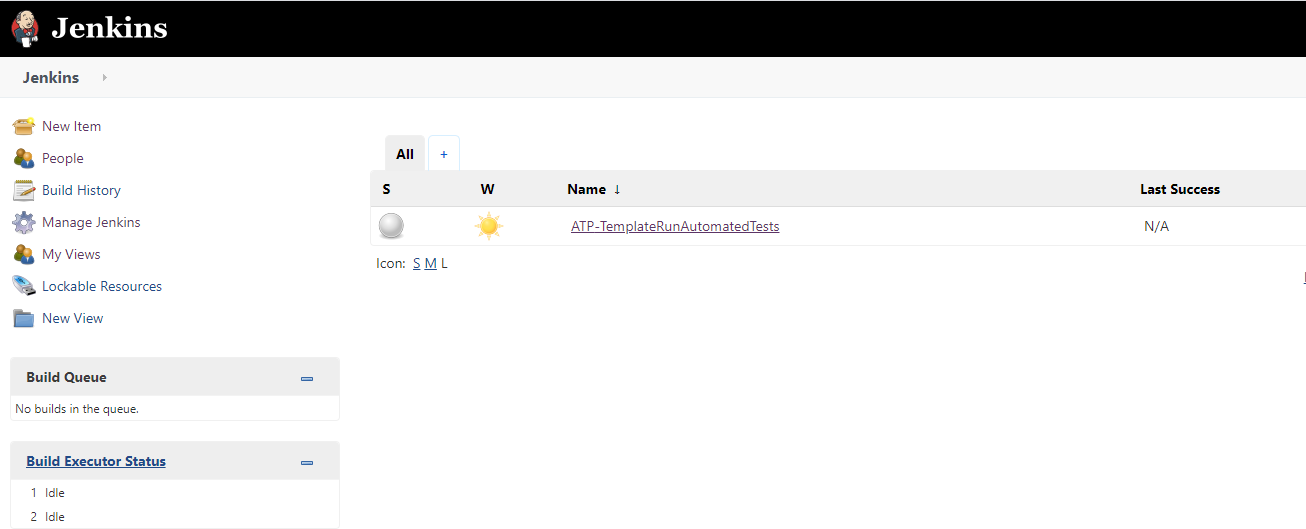
Task: Click the sunny weather icon of ATP-TemplateRunAutomatedTests
Action: click(488, 226)
